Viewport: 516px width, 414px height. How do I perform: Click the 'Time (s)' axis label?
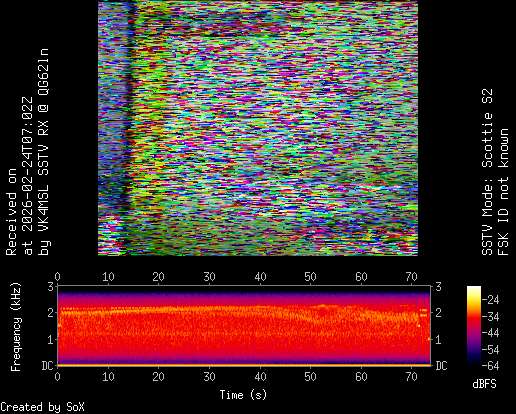coord(243,395)
